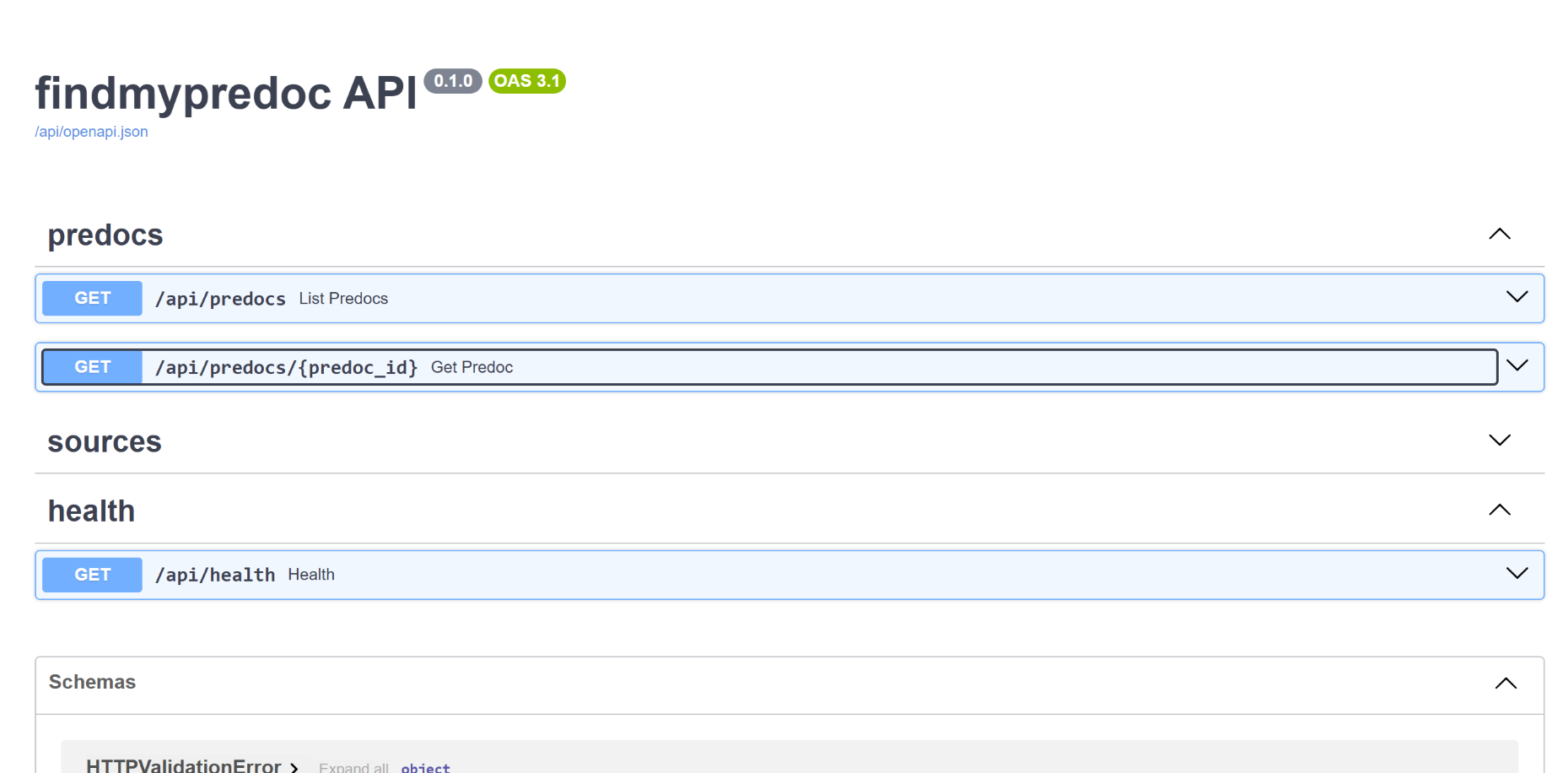Click the Schemas section title

(x=92, y=682)
